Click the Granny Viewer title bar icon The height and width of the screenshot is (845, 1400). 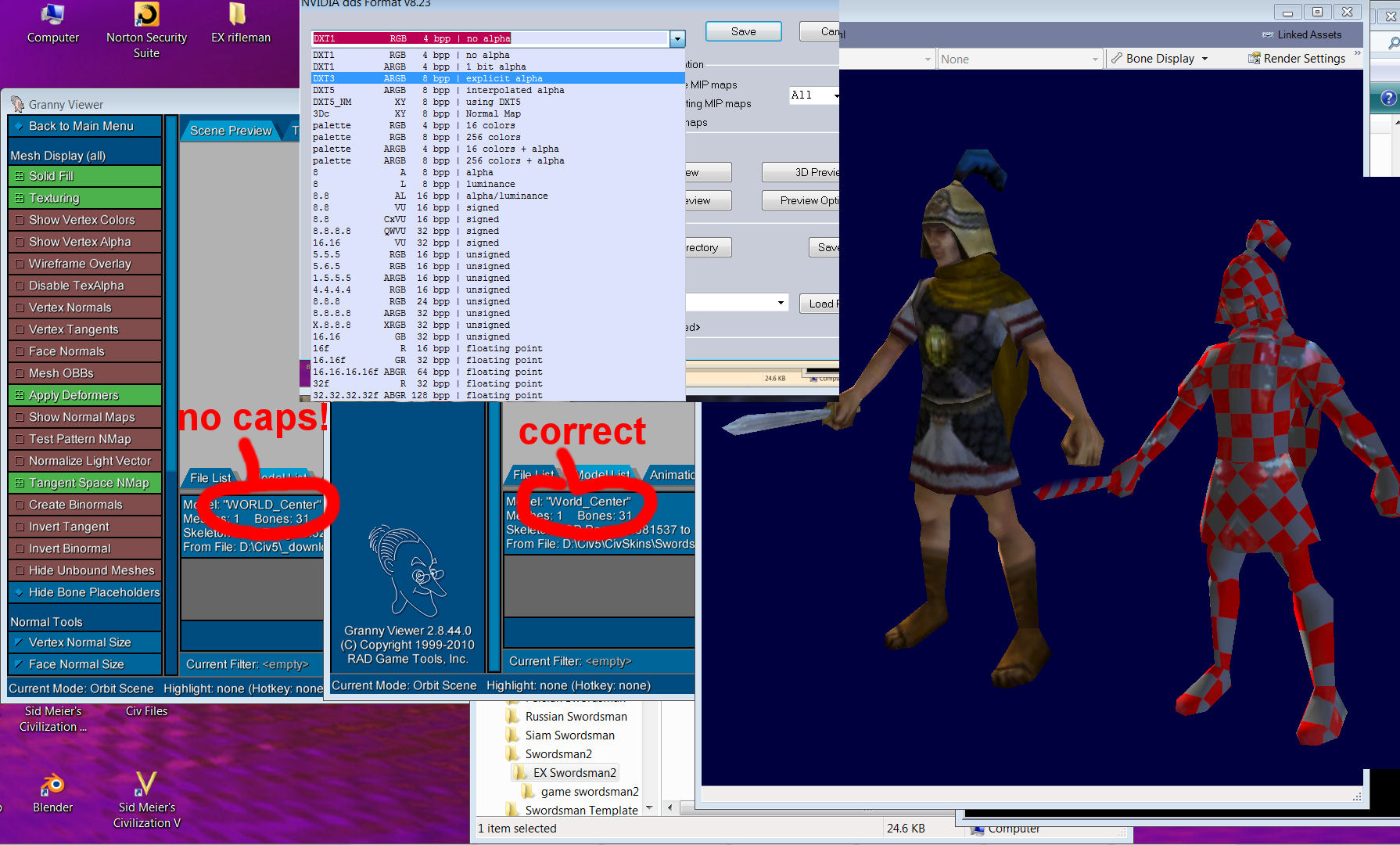[17, 104]
